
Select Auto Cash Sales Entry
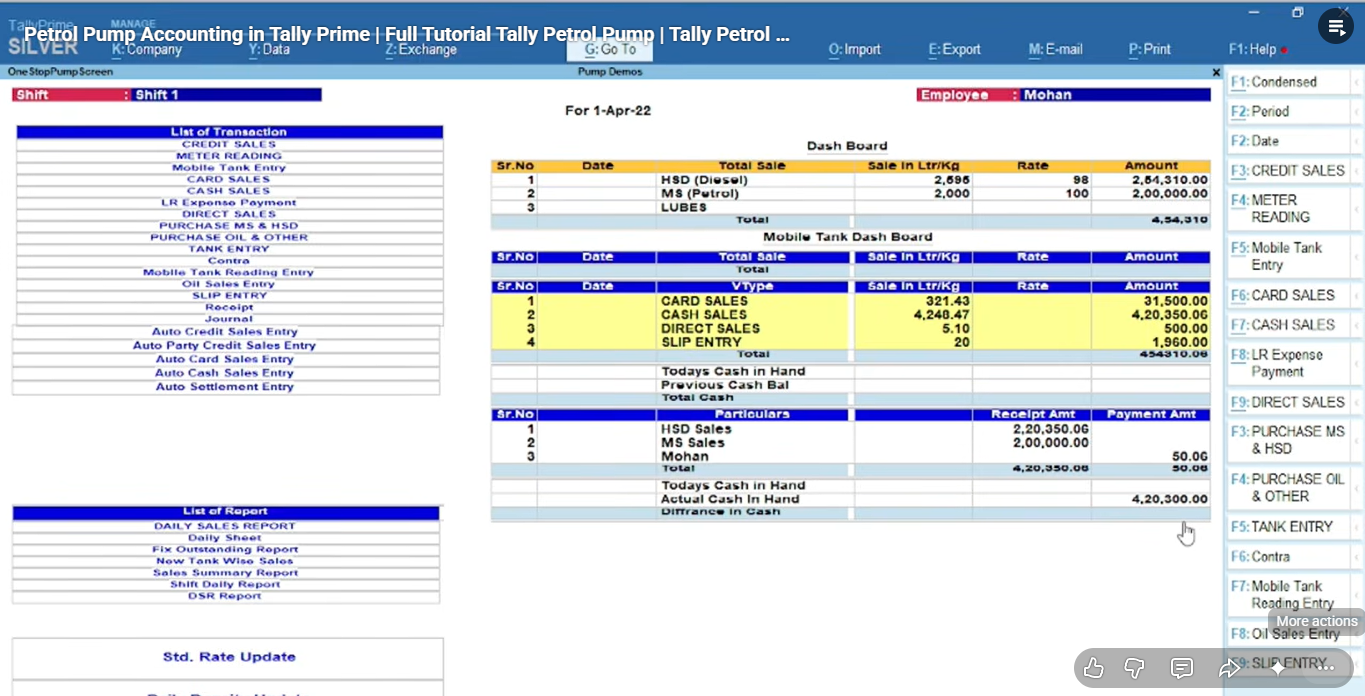(x=225, y=373)
